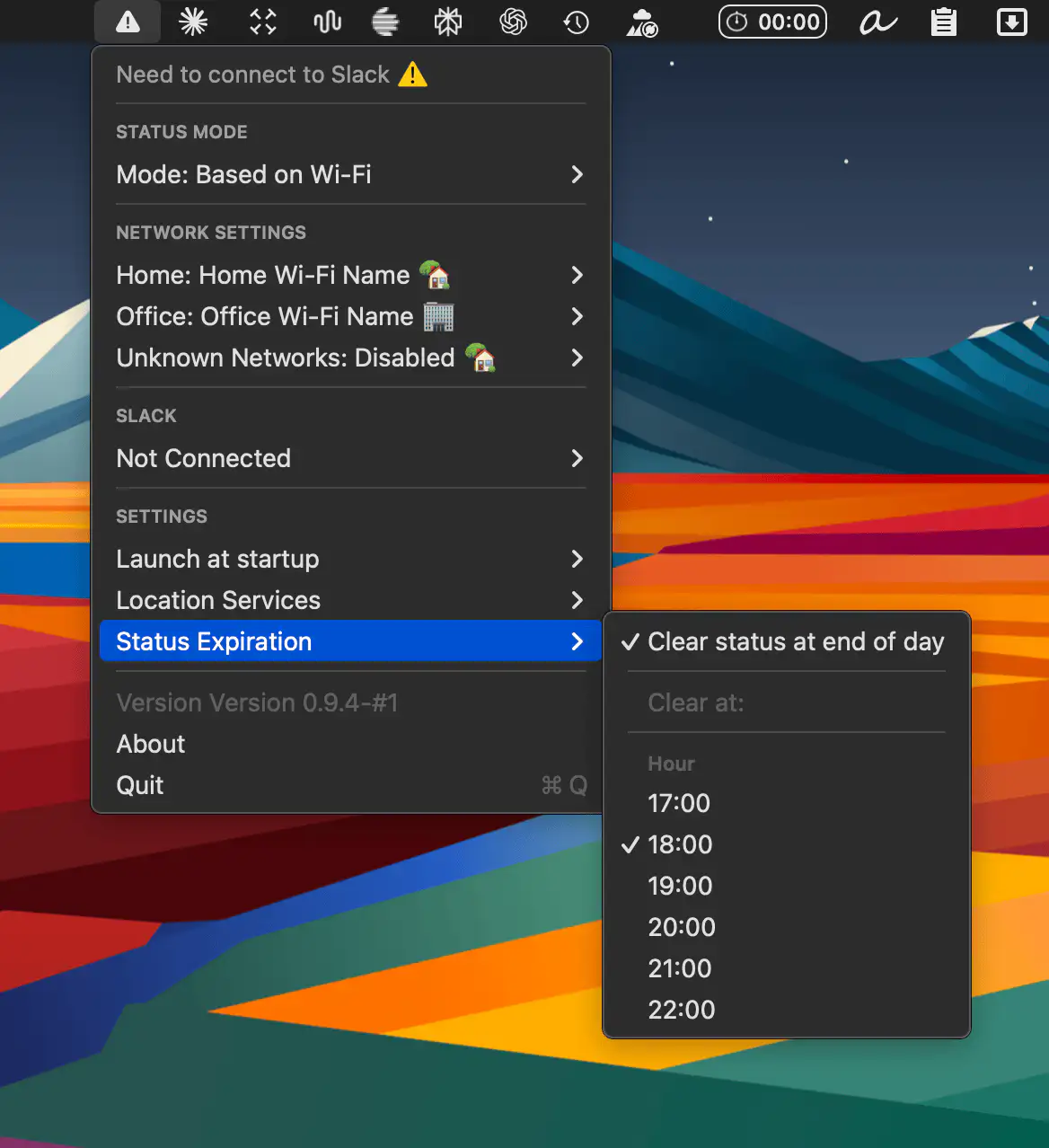The image size is (1049, 1148).
Task: Click the warning triangle menu bar icon
Action: pyautogui.click(x=128, y=22)
